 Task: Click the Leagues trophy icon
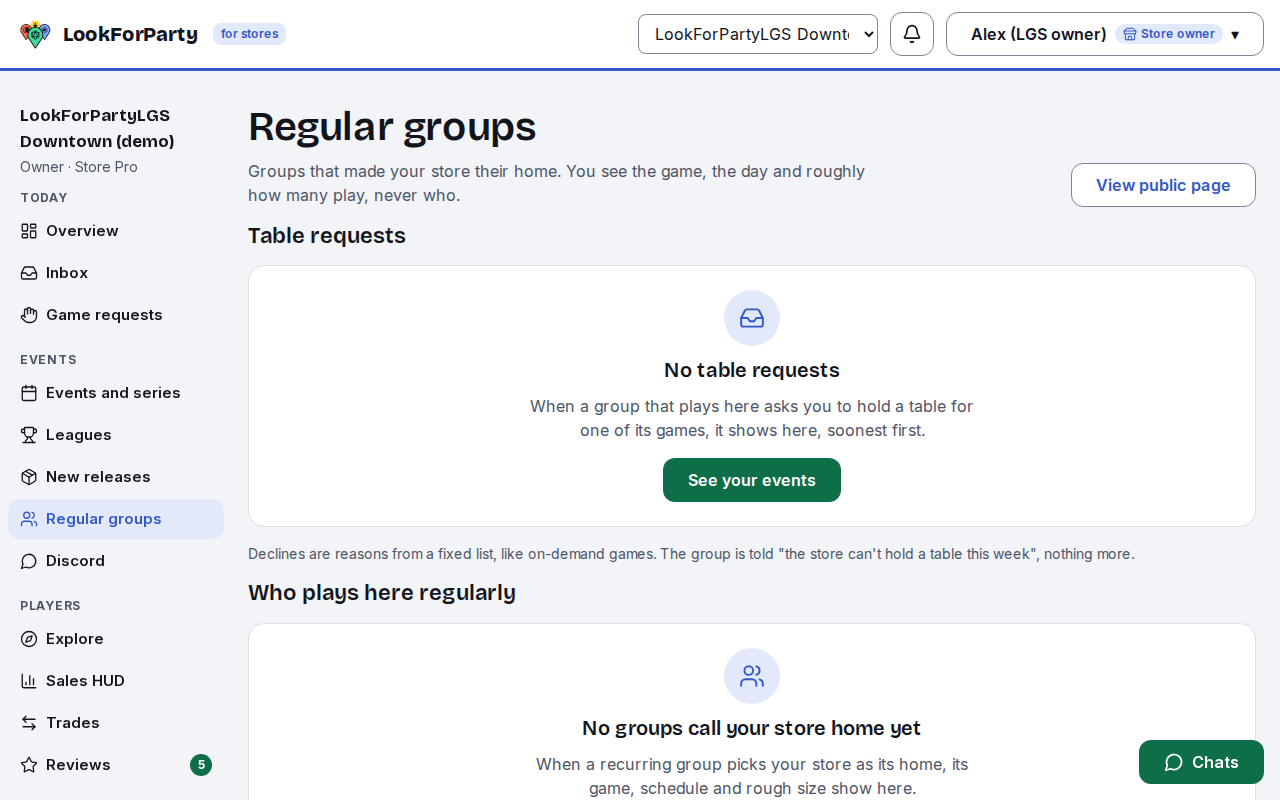(x=29, y=435)
